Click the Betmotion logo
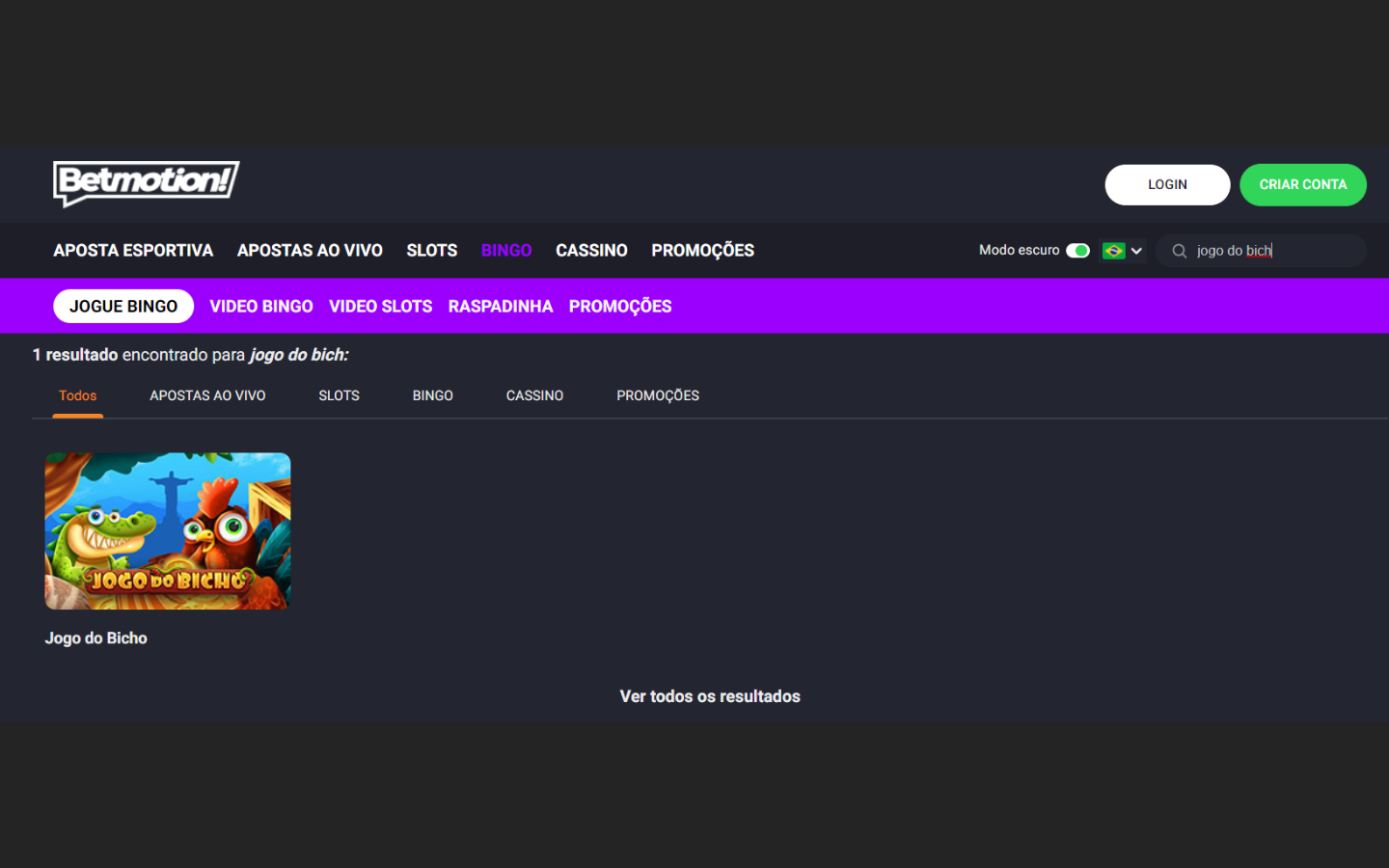The width and height of the screenshot is (1389, 868). pyautogui.click(x=146, y=183)
